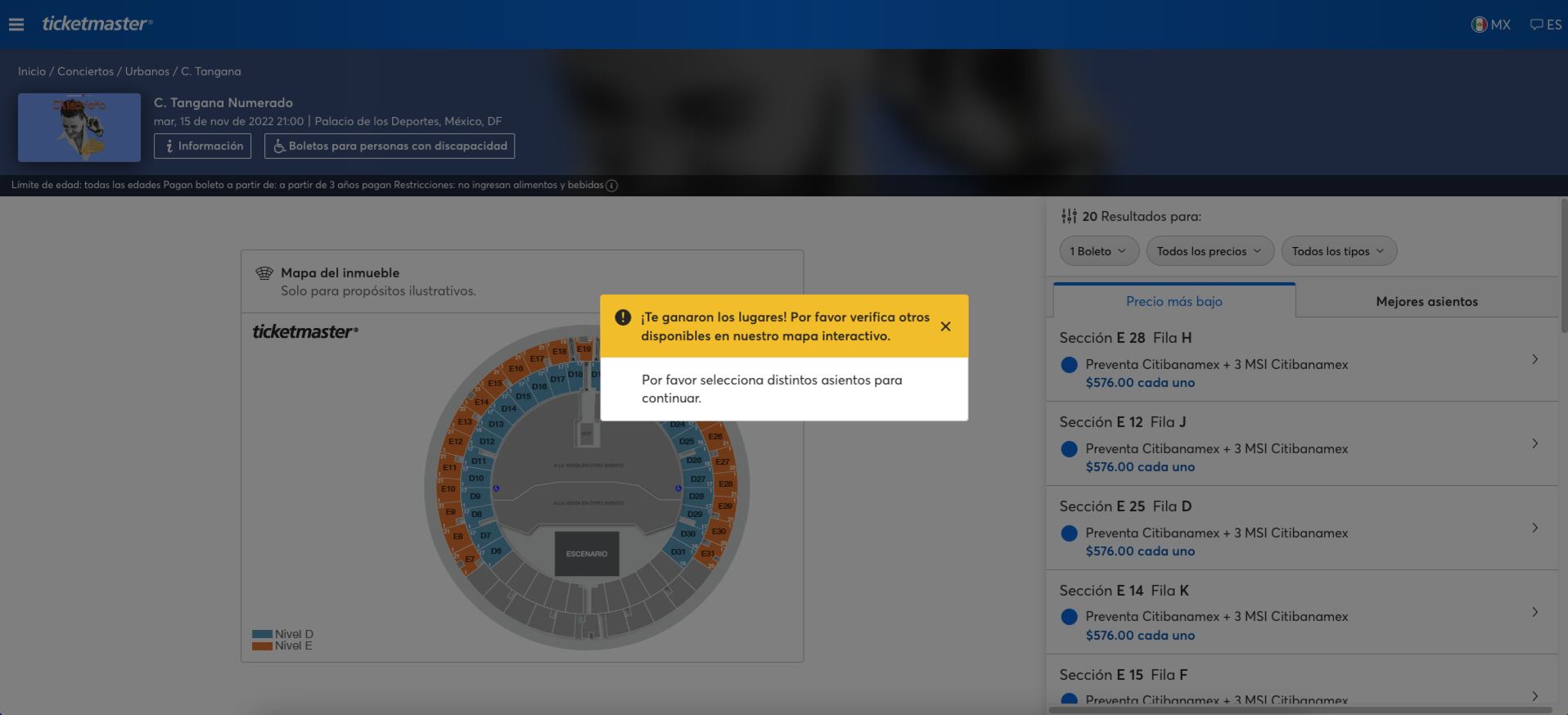The width and height of the screenshot is (1568, 715).
Task: Open the 1 Boleto quantity dropdown
Action: (x=1097, y=251)
